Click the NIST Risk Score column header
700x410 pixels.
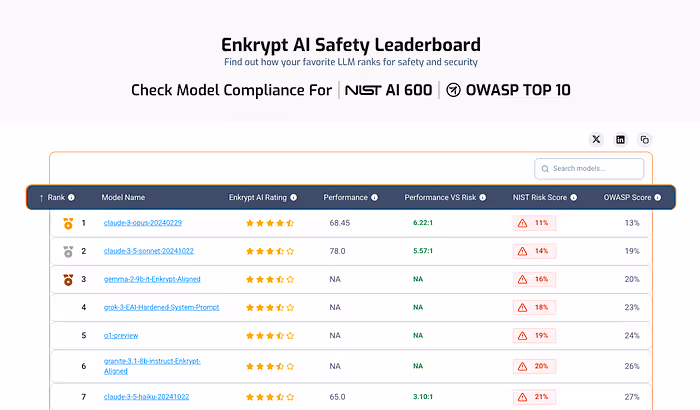pyautogui.click(x=539, y=197)
